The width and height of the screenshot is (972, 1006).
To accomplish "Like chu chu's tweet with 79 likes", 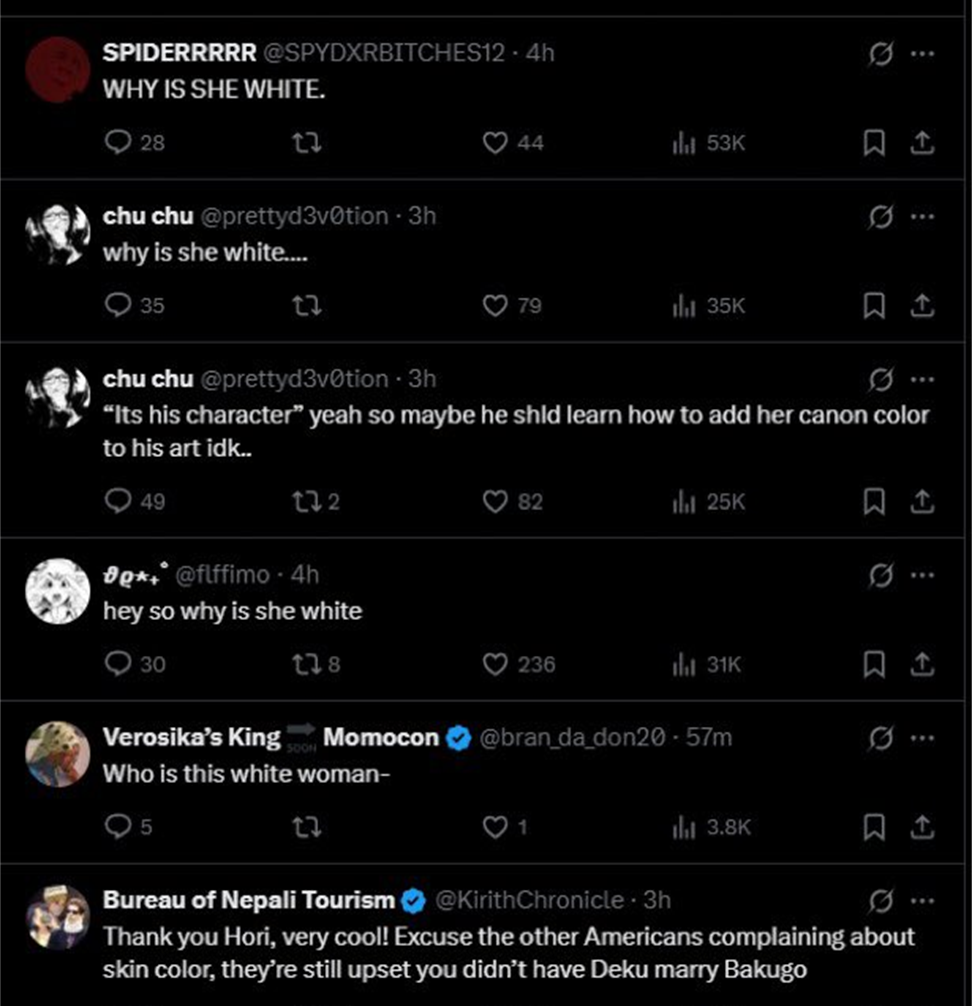I will pyautogui.click(x=495, y=306).
